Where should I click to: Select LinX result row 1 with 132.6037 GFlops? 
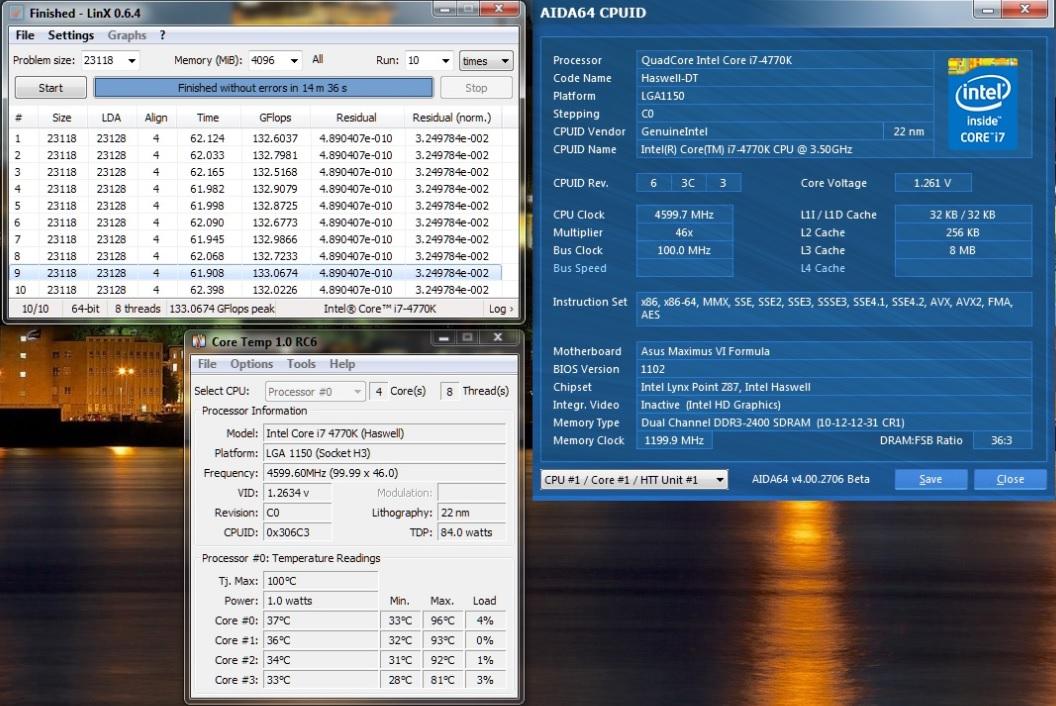[256, 138]
